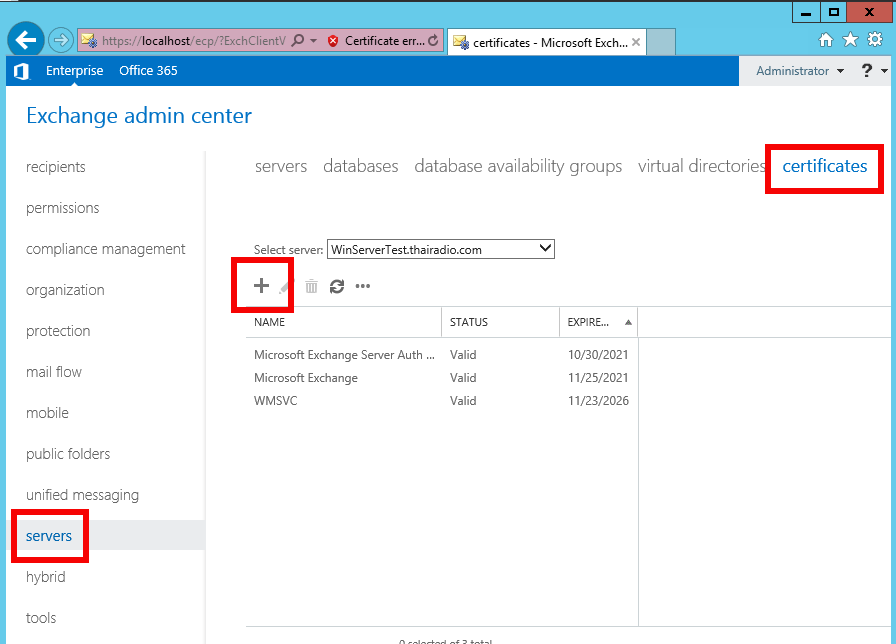Open the browser favorites star icon
Image resolution: width=896 pixels, height=644 pixels.
click(850, 40)
